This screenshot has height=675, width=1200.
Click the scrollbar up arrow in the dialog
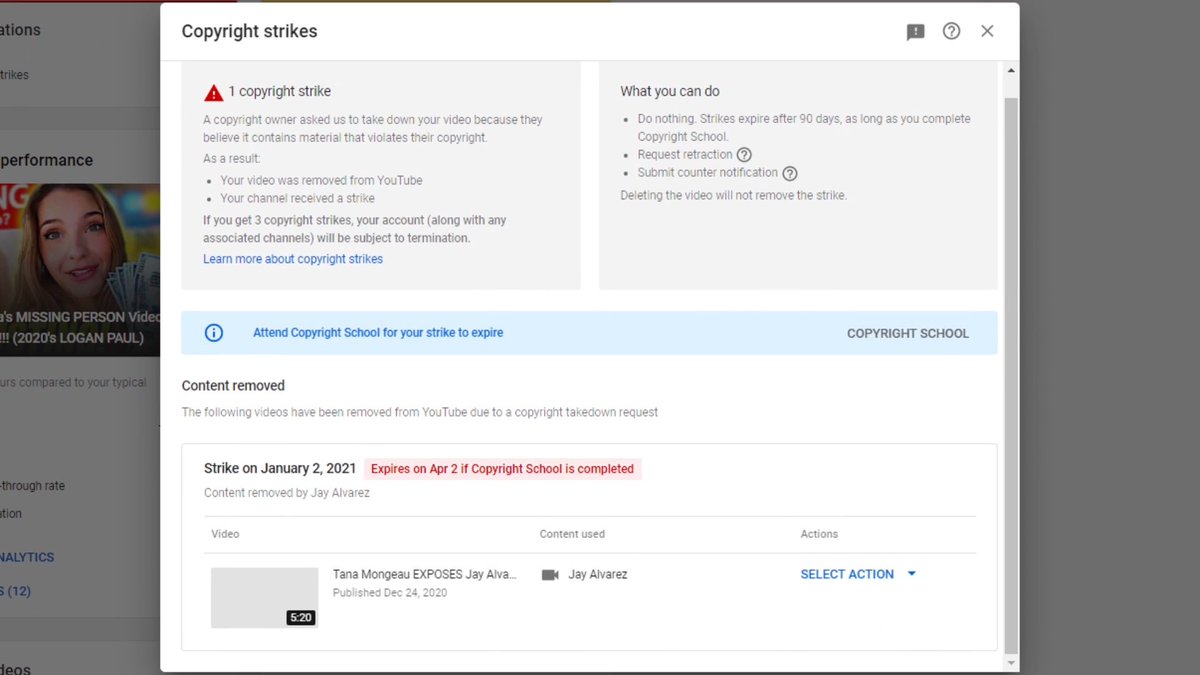[1011, 71]
